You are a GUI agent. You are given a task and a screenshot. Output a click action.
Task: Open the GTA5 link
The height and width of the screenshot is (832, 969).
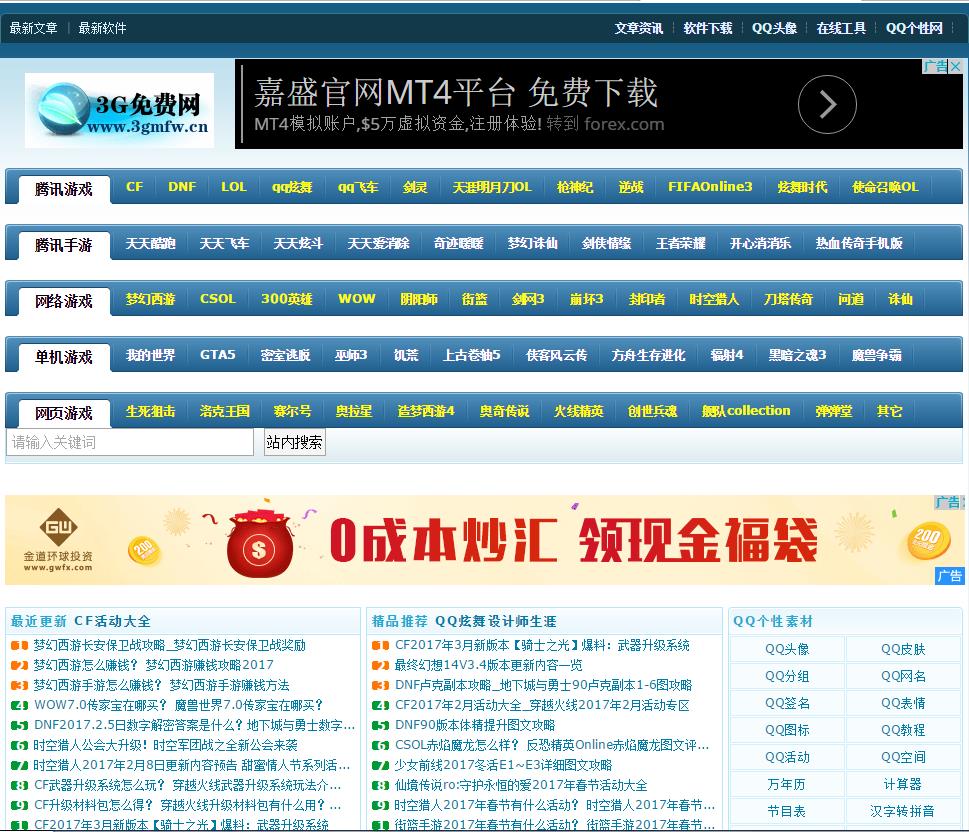pyautogui.click(x=218, y=355)
